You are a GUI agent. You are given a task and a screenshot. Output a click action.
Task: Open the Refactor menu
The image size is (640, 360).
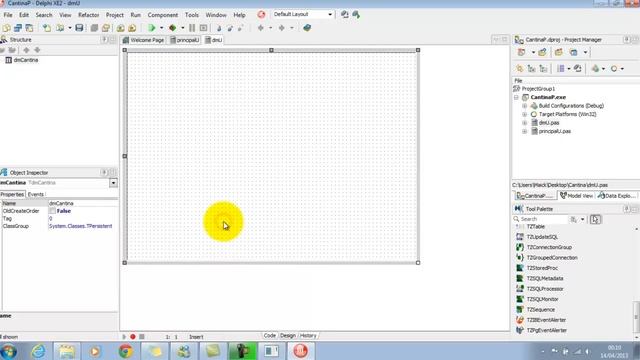89,15
